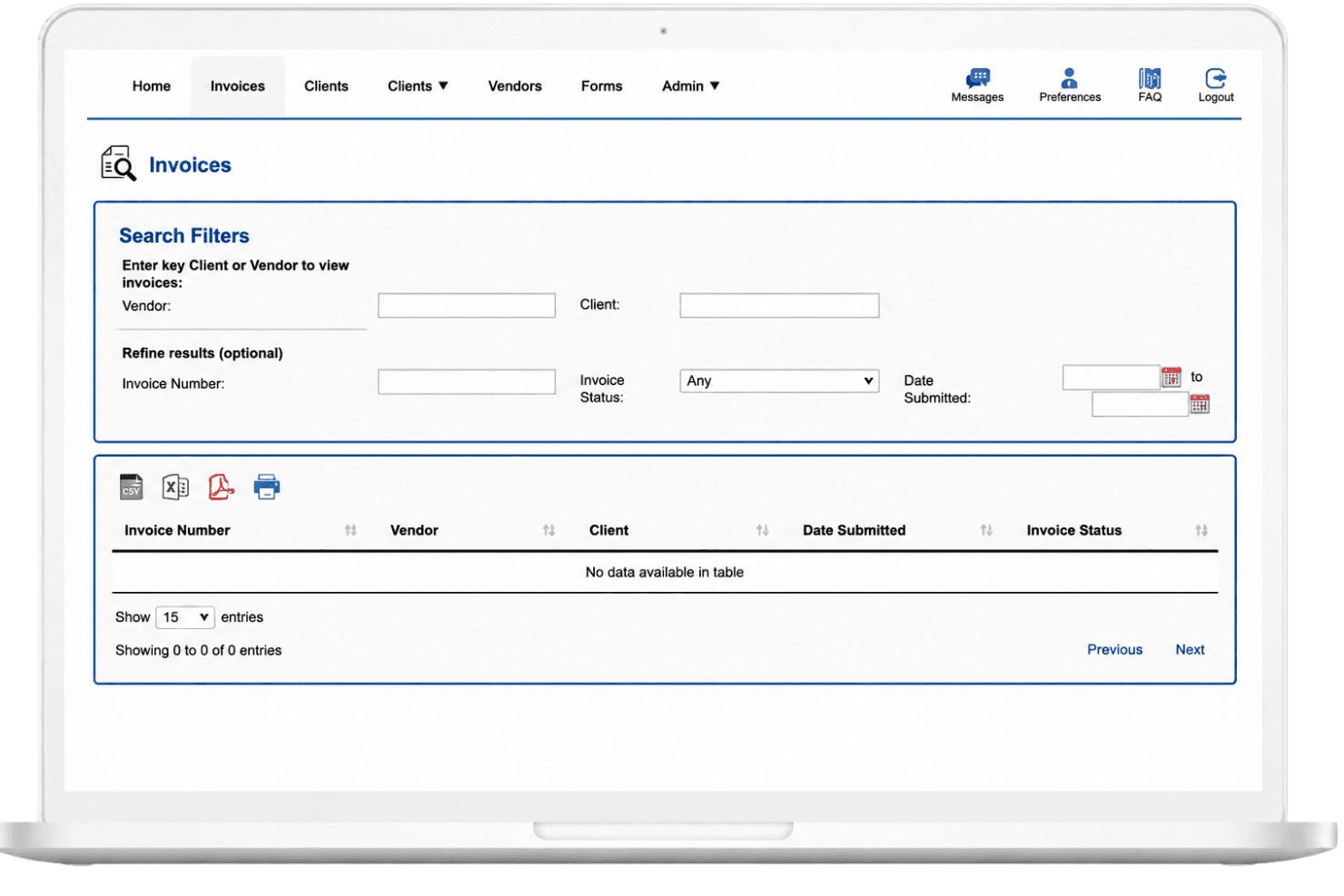1344x896 pixels.
Task: Click the 'No data available in table' text
Action: point(665,572)
